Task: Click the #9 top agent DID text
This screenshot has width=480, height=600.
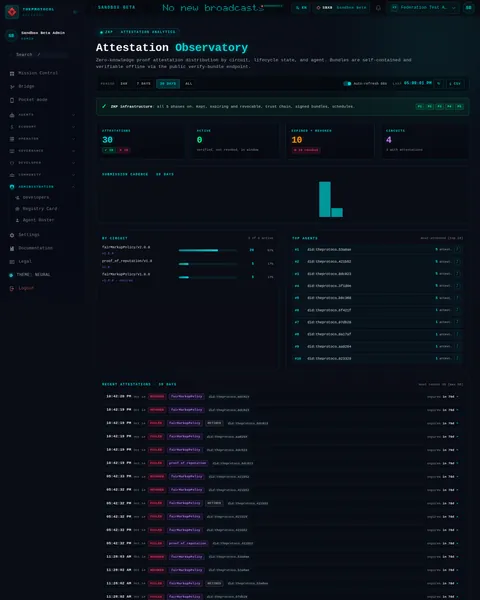Action: [x=329, y=347]
